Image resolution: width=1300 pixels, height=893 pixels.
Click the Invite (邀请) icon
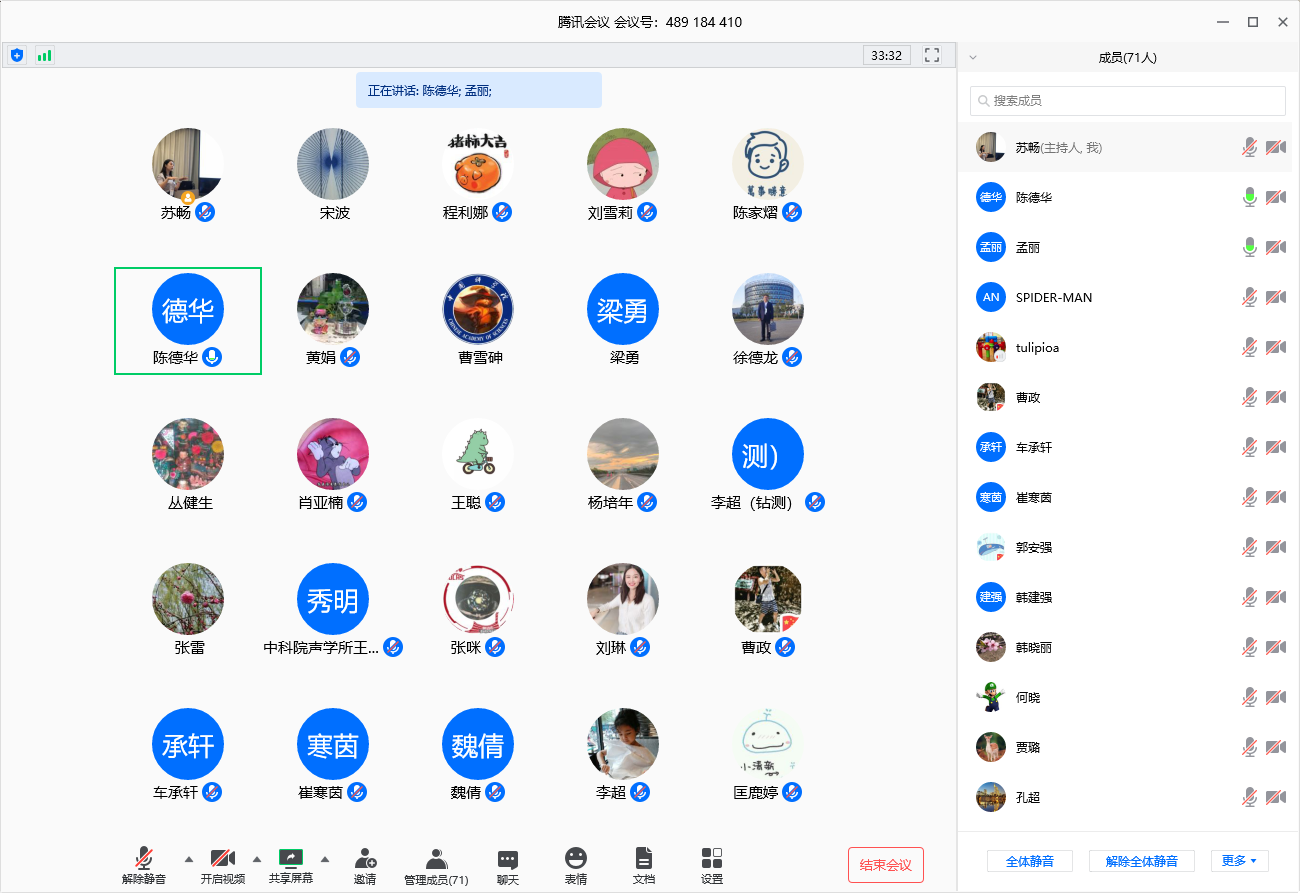click(x=365, y=859)
